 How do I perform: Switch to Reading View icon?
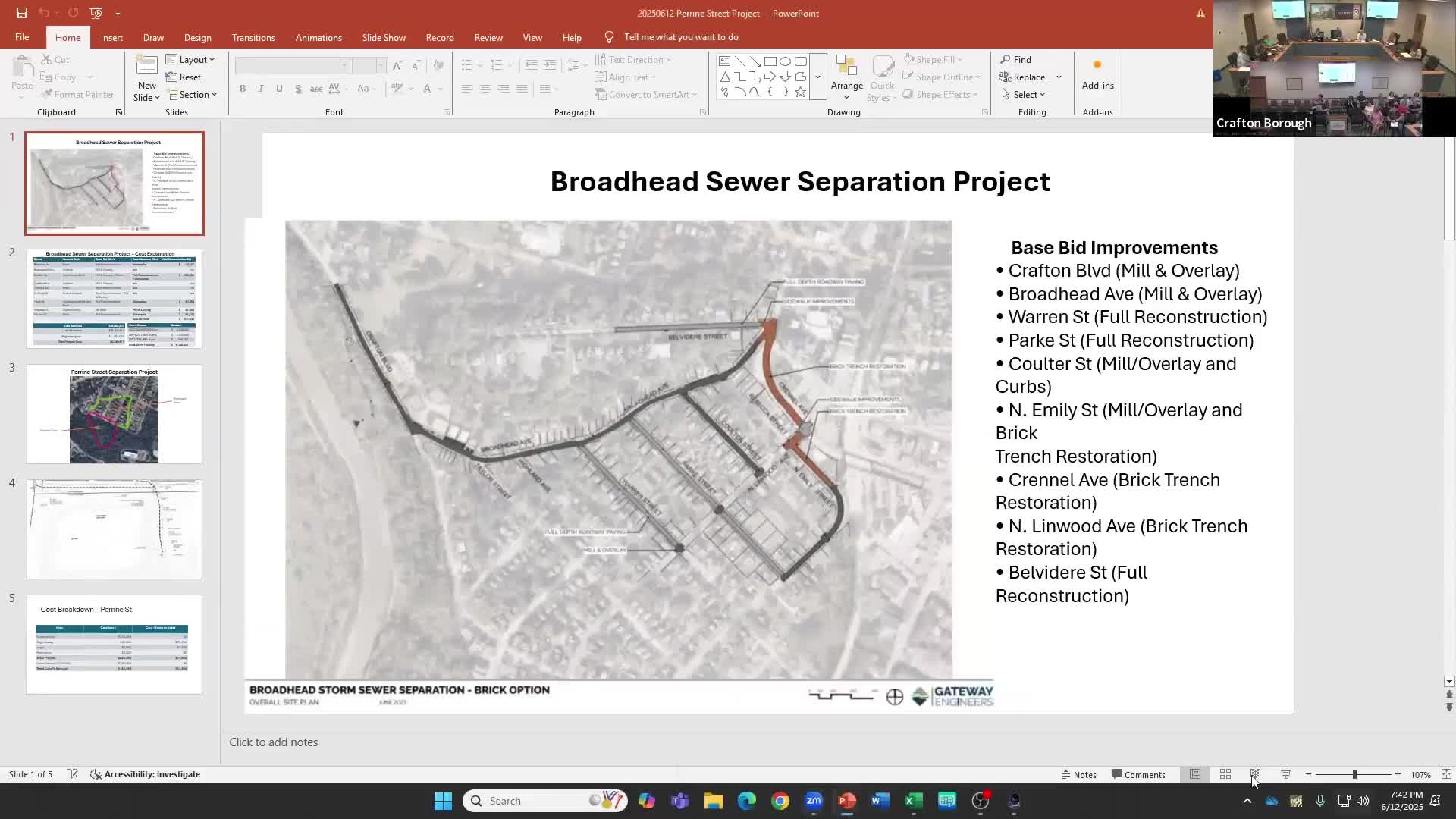[1255, 774]
